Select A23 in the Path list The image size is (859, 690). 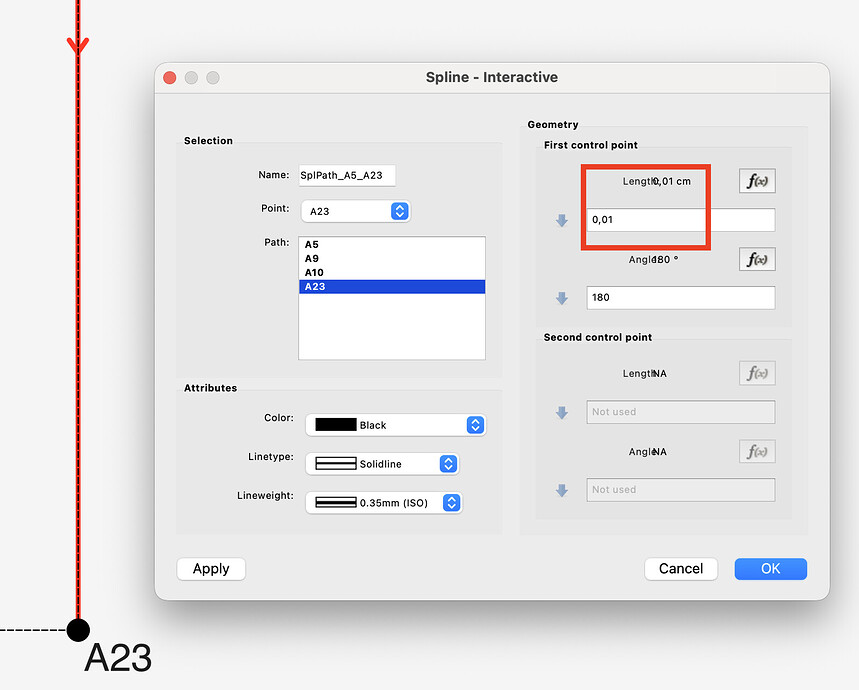[x=392, y=286]
